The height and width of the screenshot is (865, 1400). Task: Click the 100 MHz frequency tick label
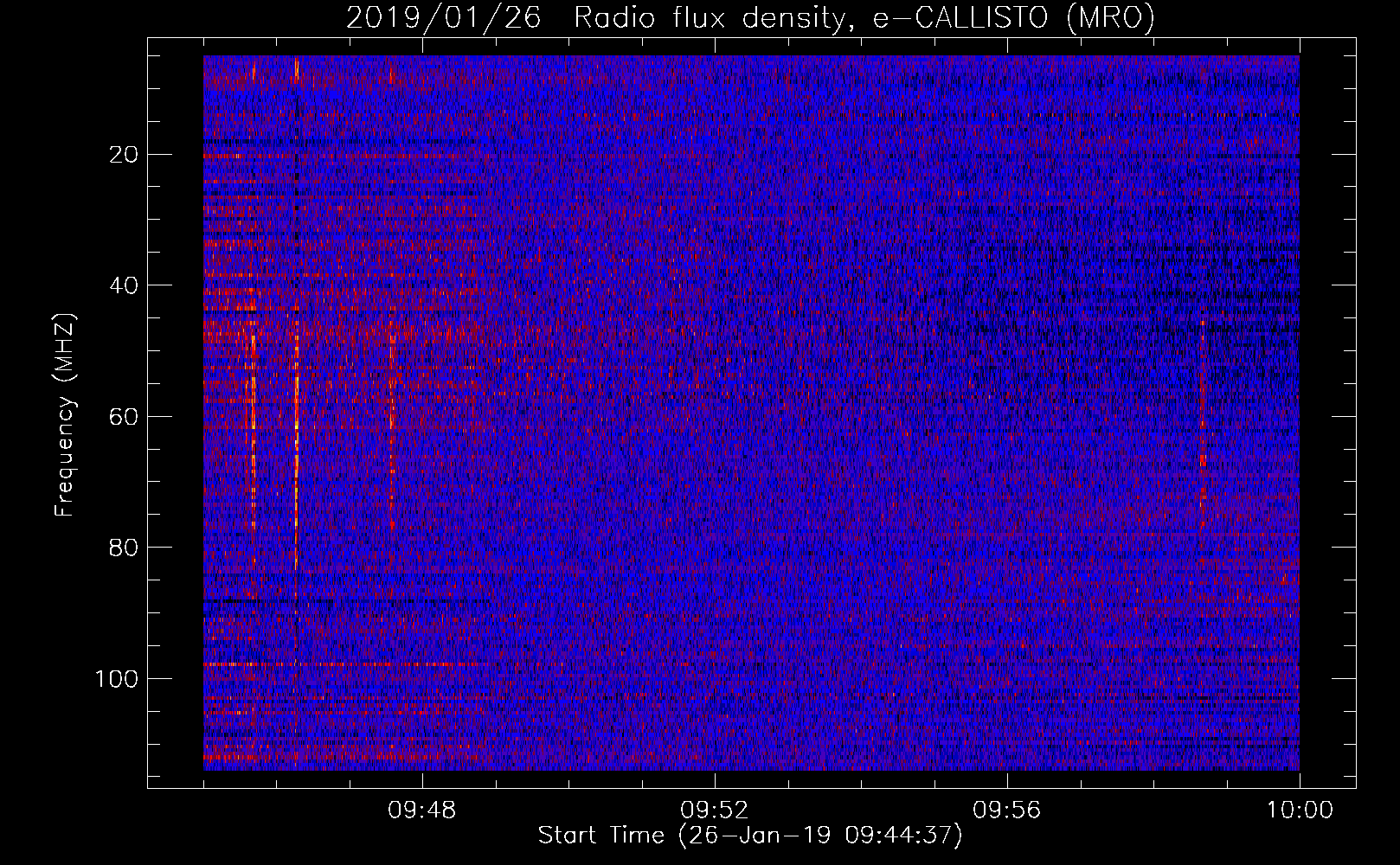click(117, 679)
